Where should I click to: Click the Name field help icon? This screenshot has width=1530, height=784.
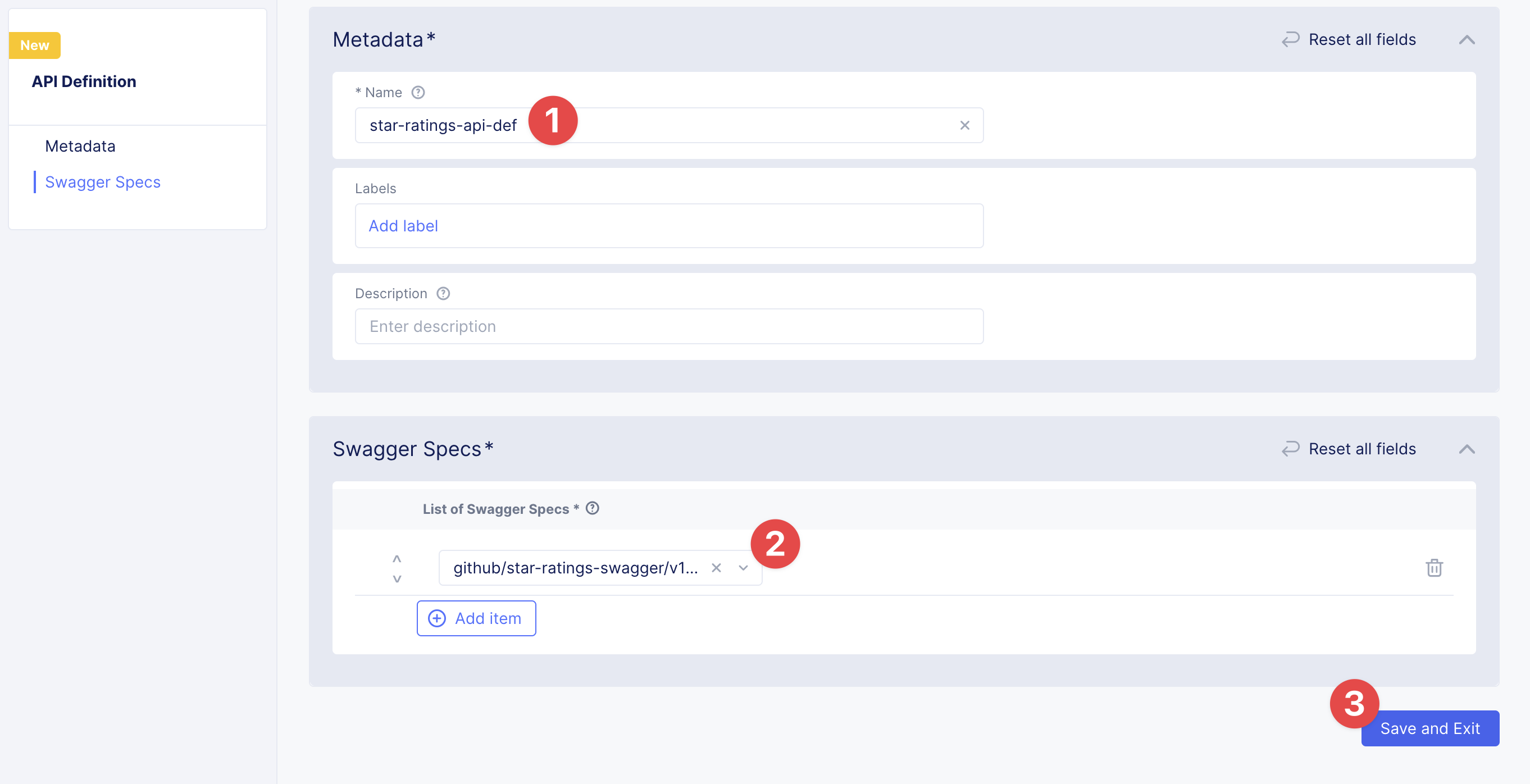click(418, 93)
